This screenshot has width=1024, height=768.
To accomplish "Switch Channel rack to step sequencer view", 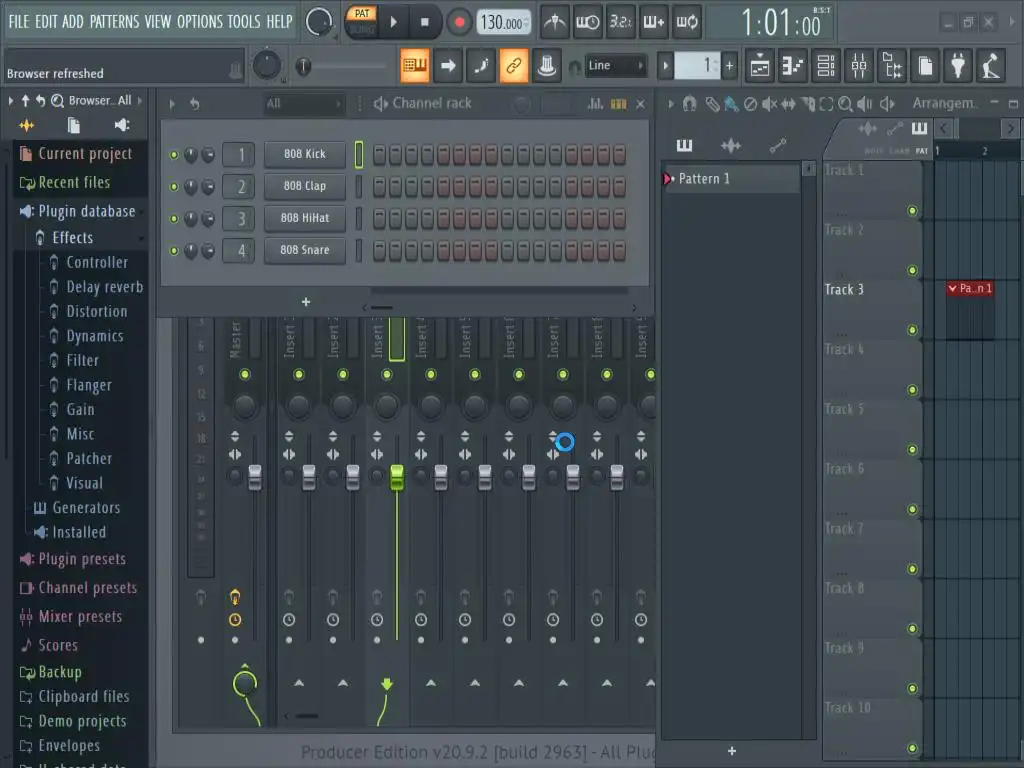I will (618, 104).
